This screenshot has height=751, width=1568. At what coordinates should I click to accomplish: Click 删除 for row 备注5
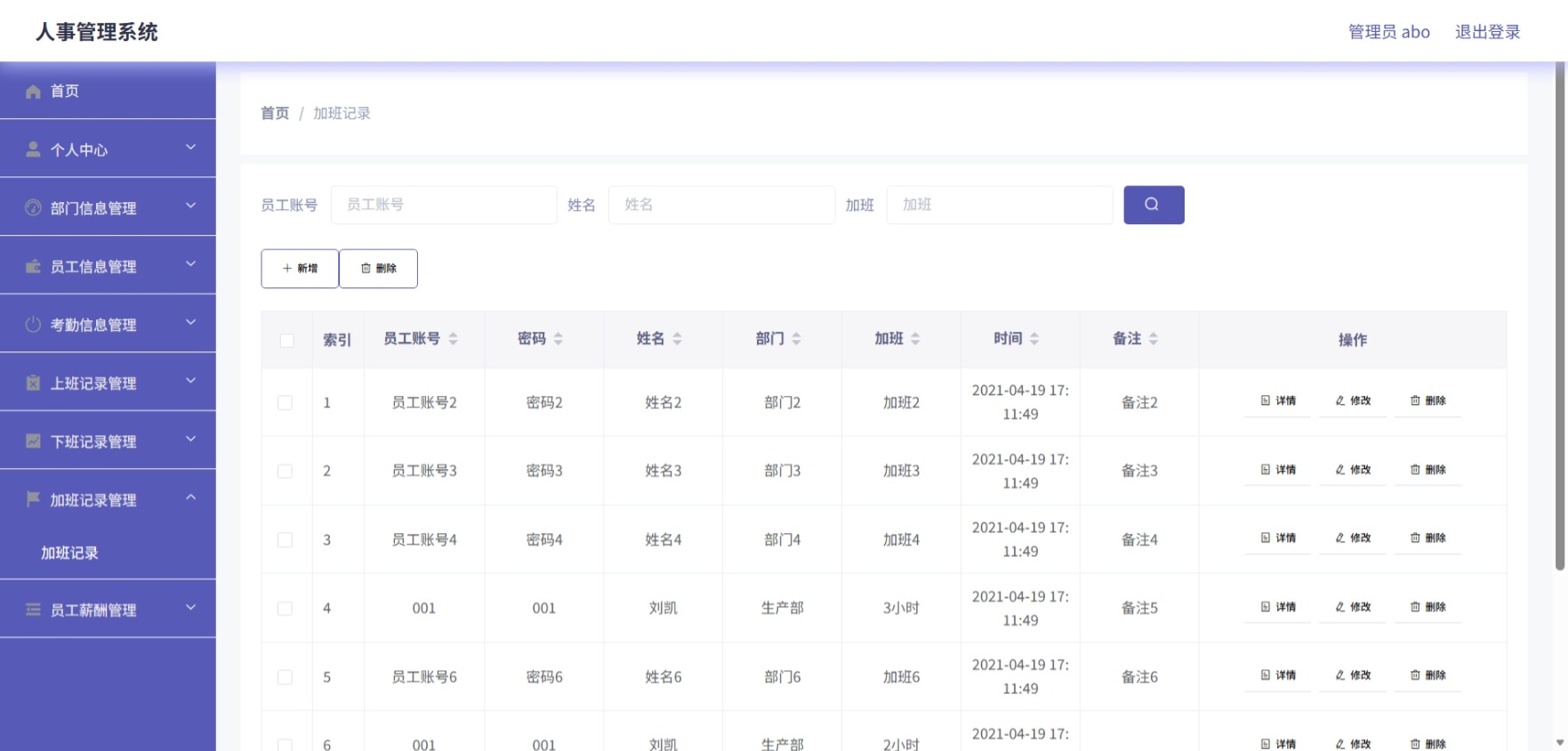[1427, 607]
